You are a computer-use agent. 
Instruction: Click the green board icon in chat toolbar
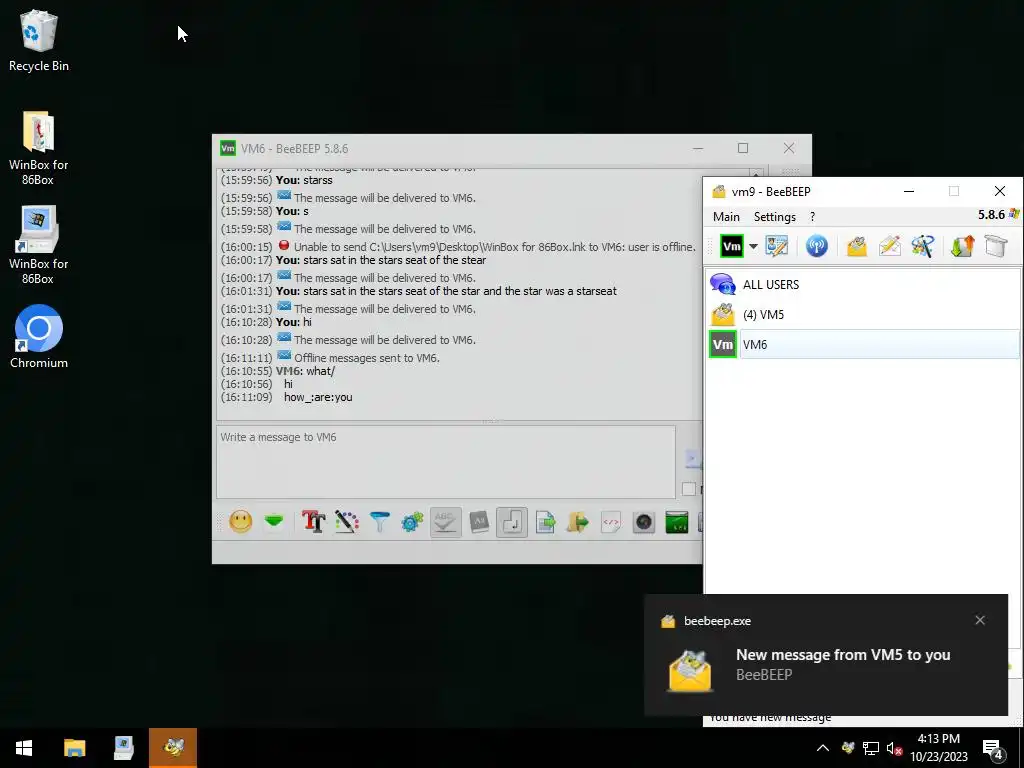coord(677,521)
